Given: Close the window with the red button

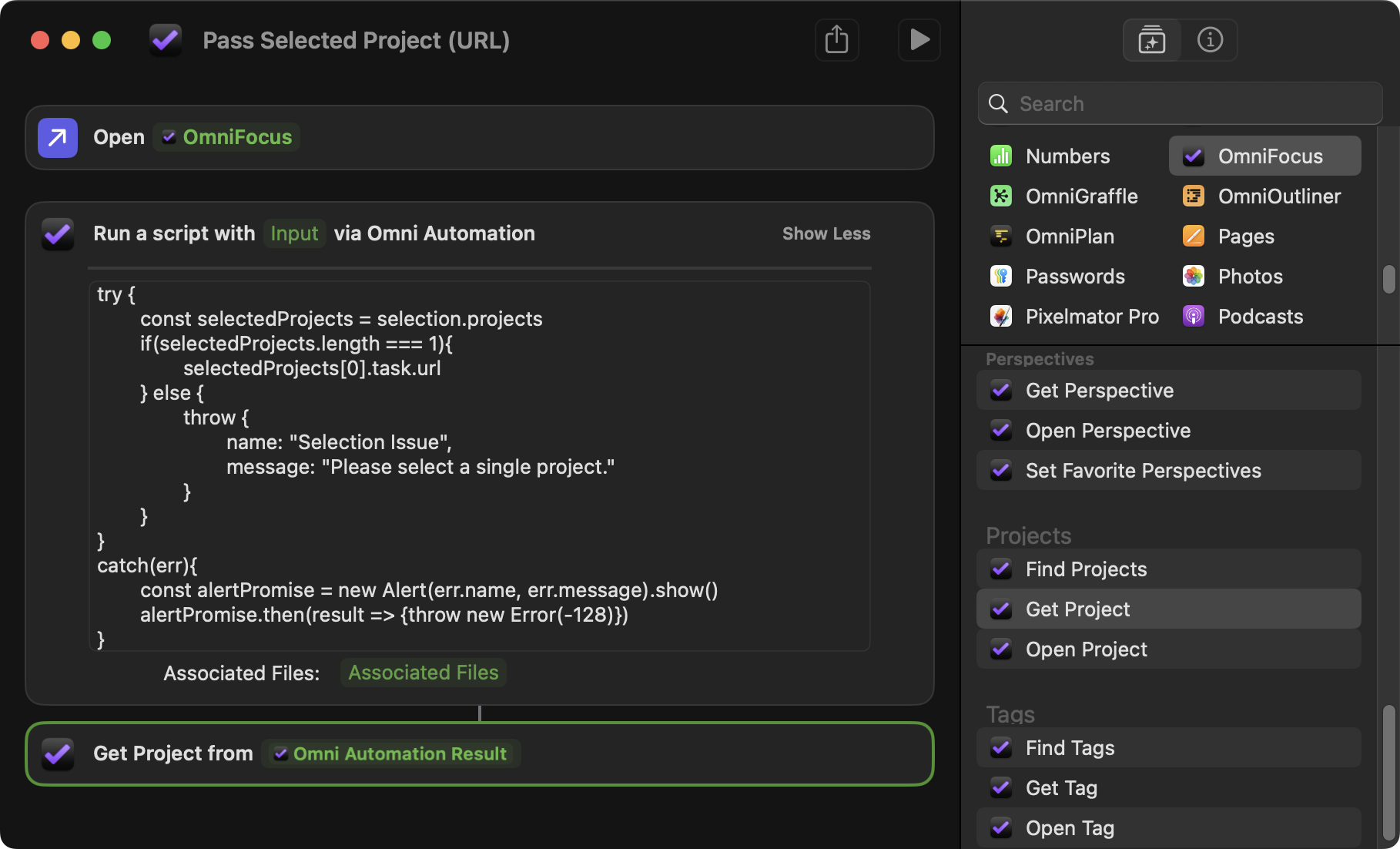Looking at the screenshot, I should [x=40, y=40].
